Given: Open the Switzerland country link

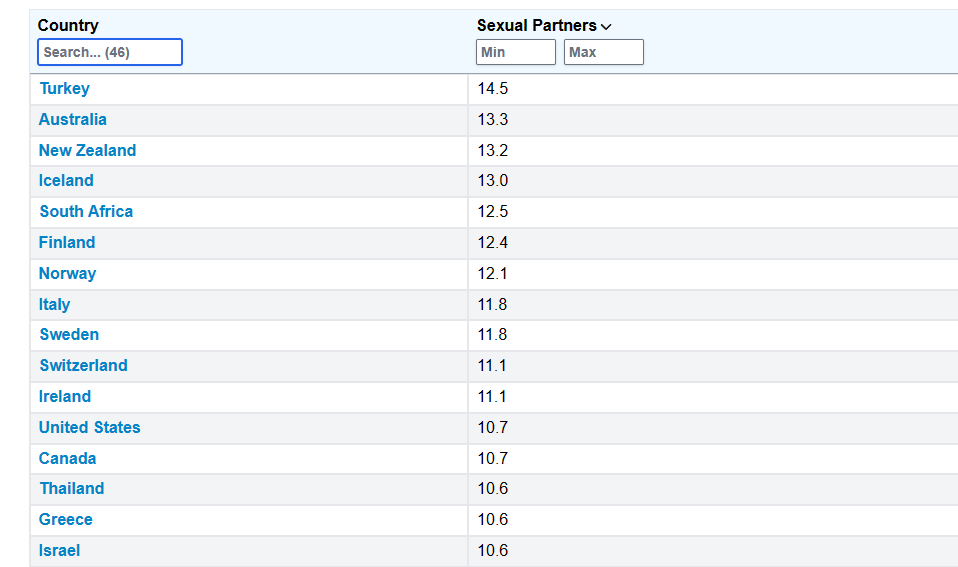Looking at the screenshot, I should tap(83, 366).
